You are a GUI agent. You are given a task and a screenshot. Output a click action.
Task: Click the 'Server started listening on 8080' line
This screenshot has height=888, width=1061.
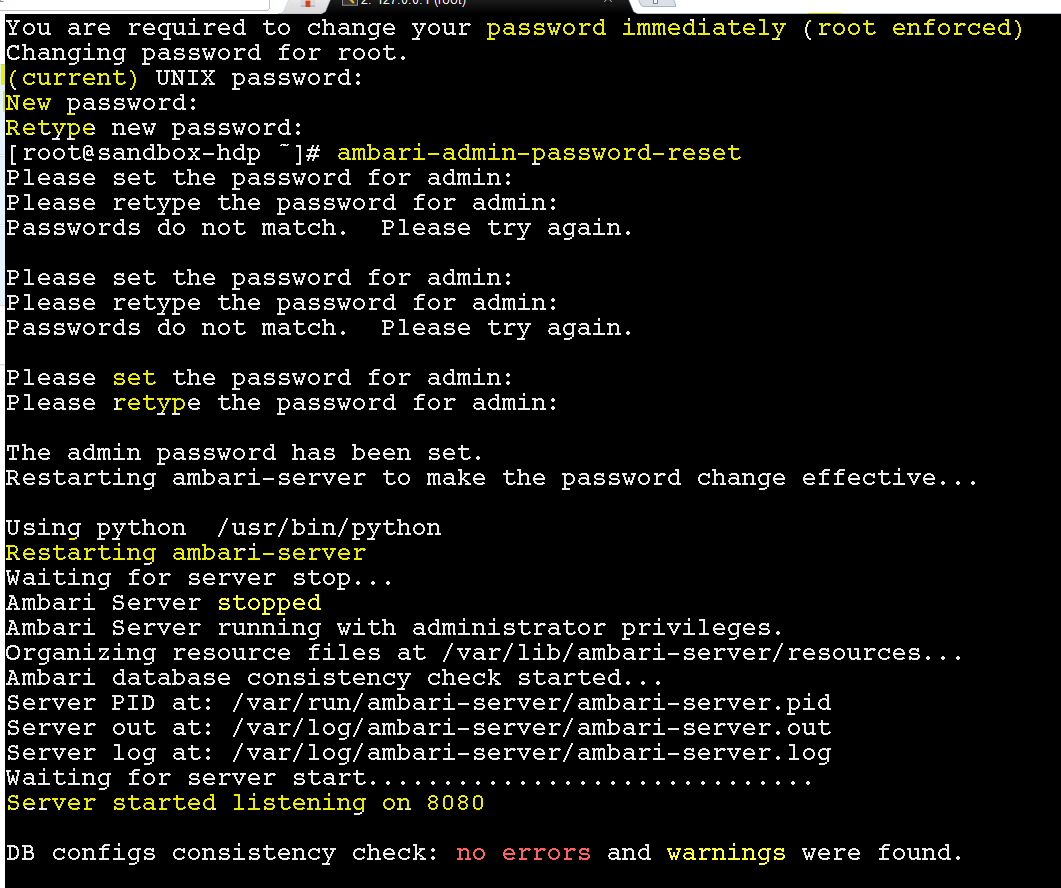click(245, 803)
